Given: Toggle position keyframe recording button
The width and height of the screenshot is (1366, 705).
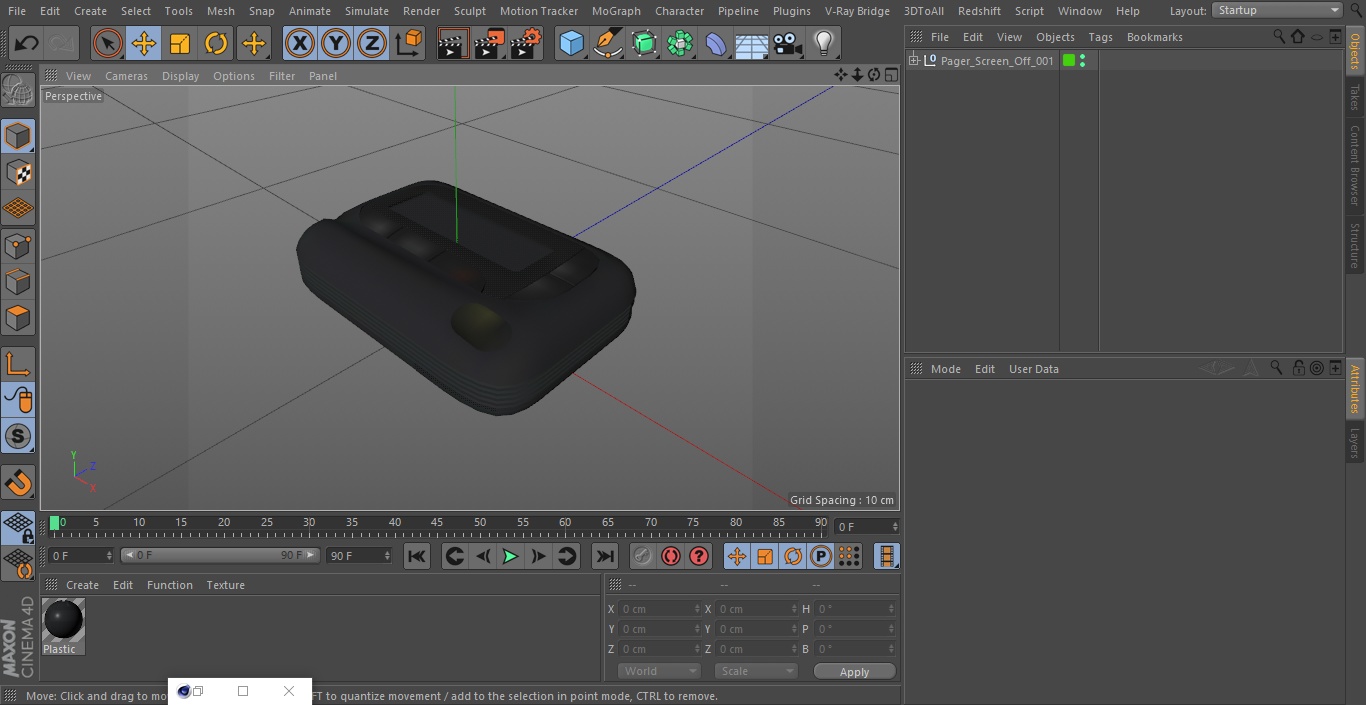Looking at the screenshot, I should click(737, 556).
